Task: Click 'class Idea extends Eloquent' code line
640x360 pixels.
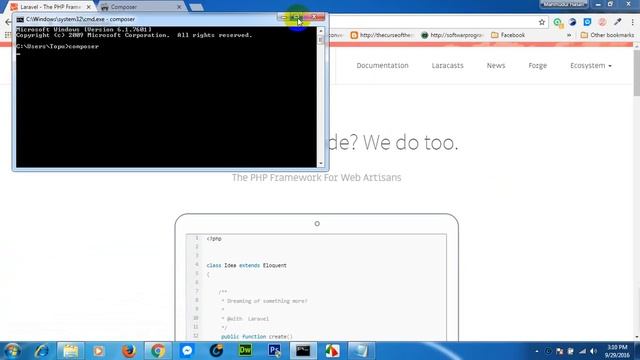Action: tap(247, 265)
